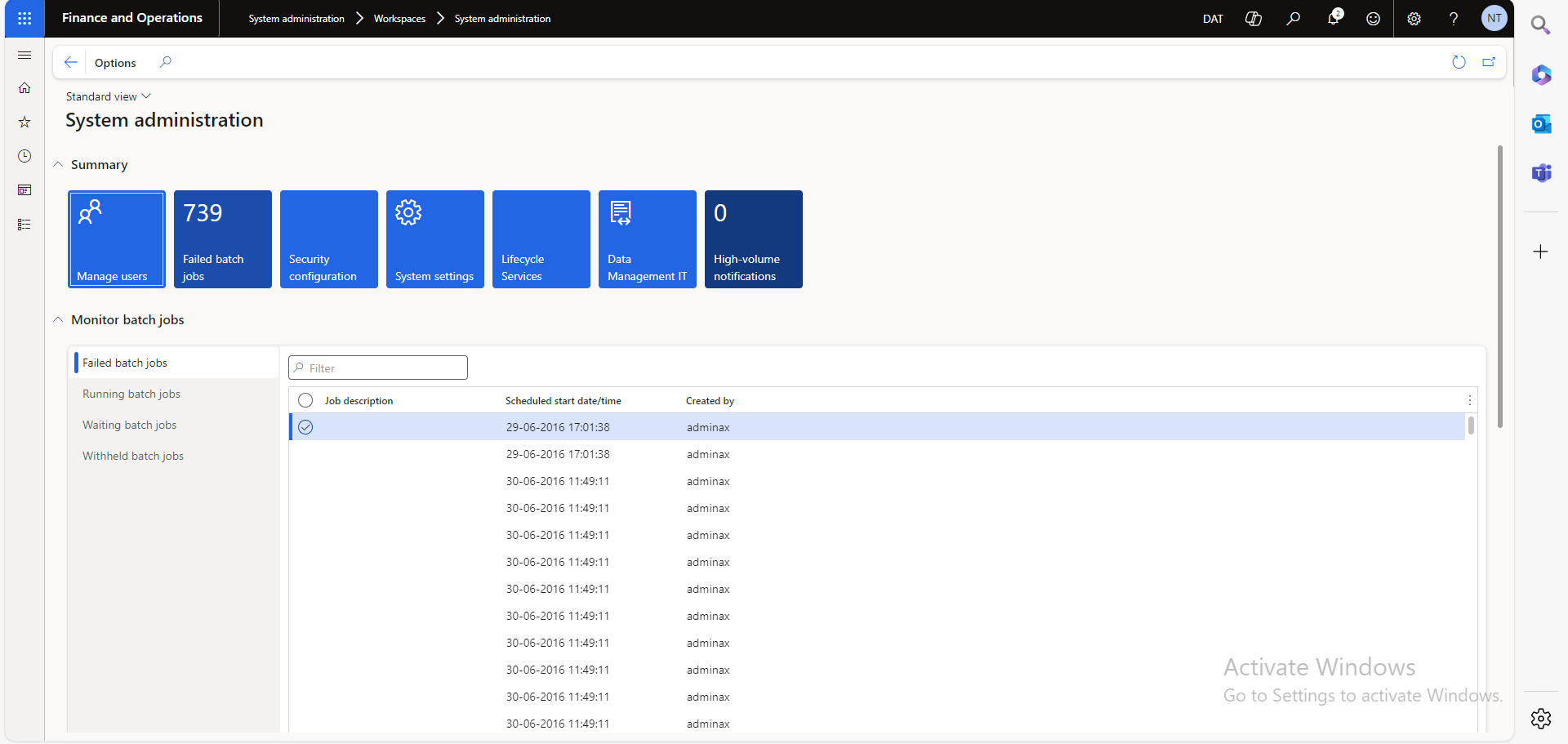Collapse the Summary section
Image resolution: width=1568 pixels, height=744 pixels.
pos(59,165)
